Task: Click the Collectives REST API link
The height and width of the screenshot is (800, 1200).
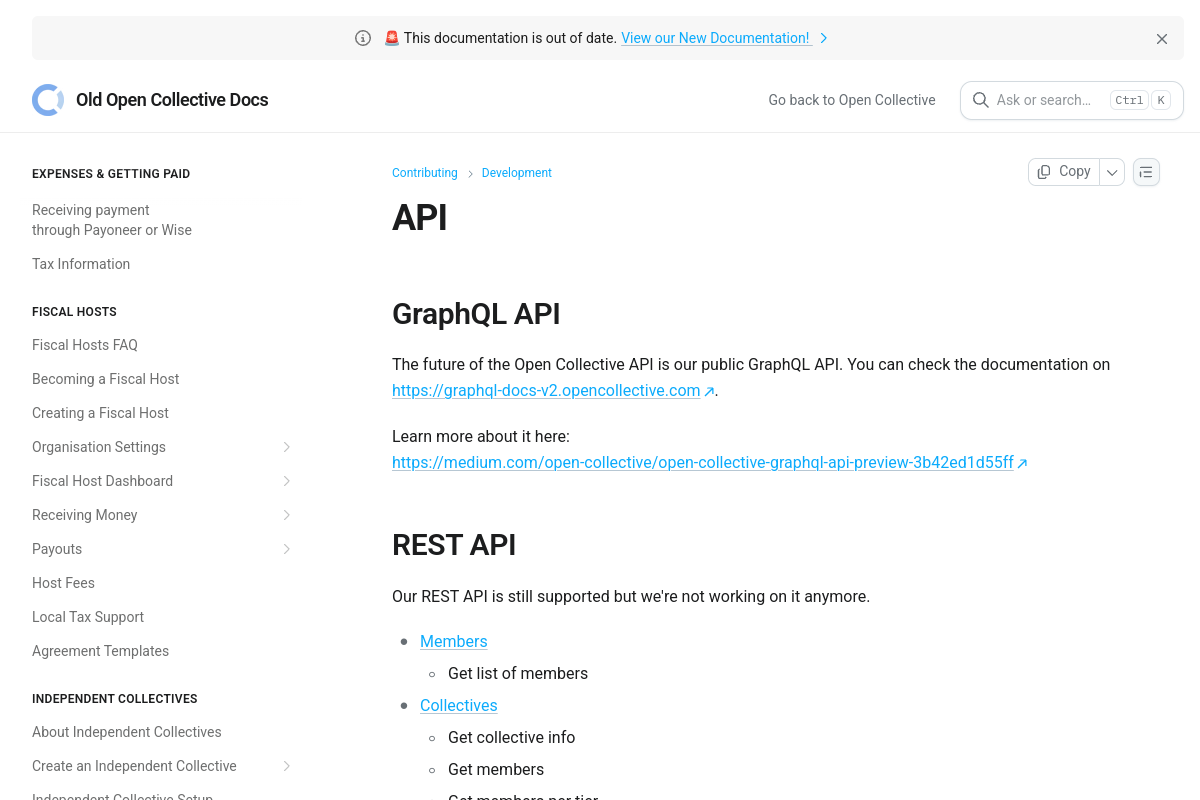Action: 459,706
